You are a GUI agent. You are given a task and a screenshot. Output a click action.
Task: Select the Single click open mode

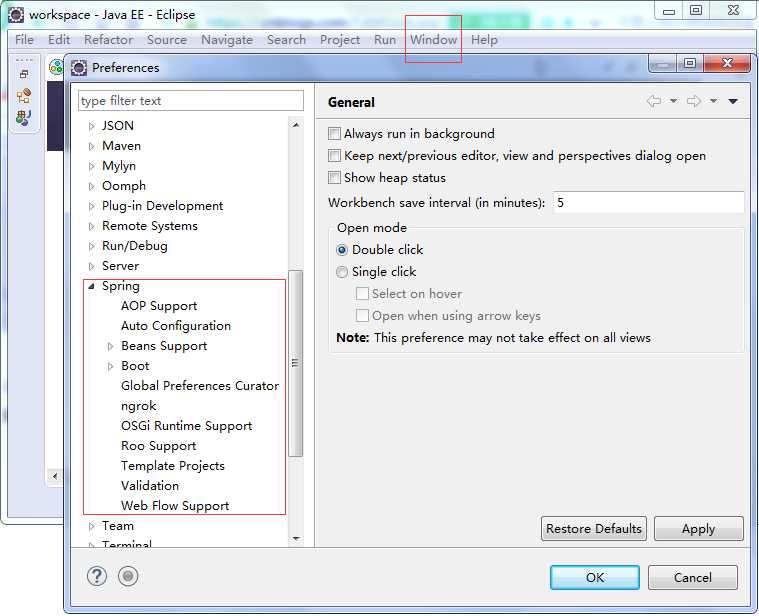[342, 272]
